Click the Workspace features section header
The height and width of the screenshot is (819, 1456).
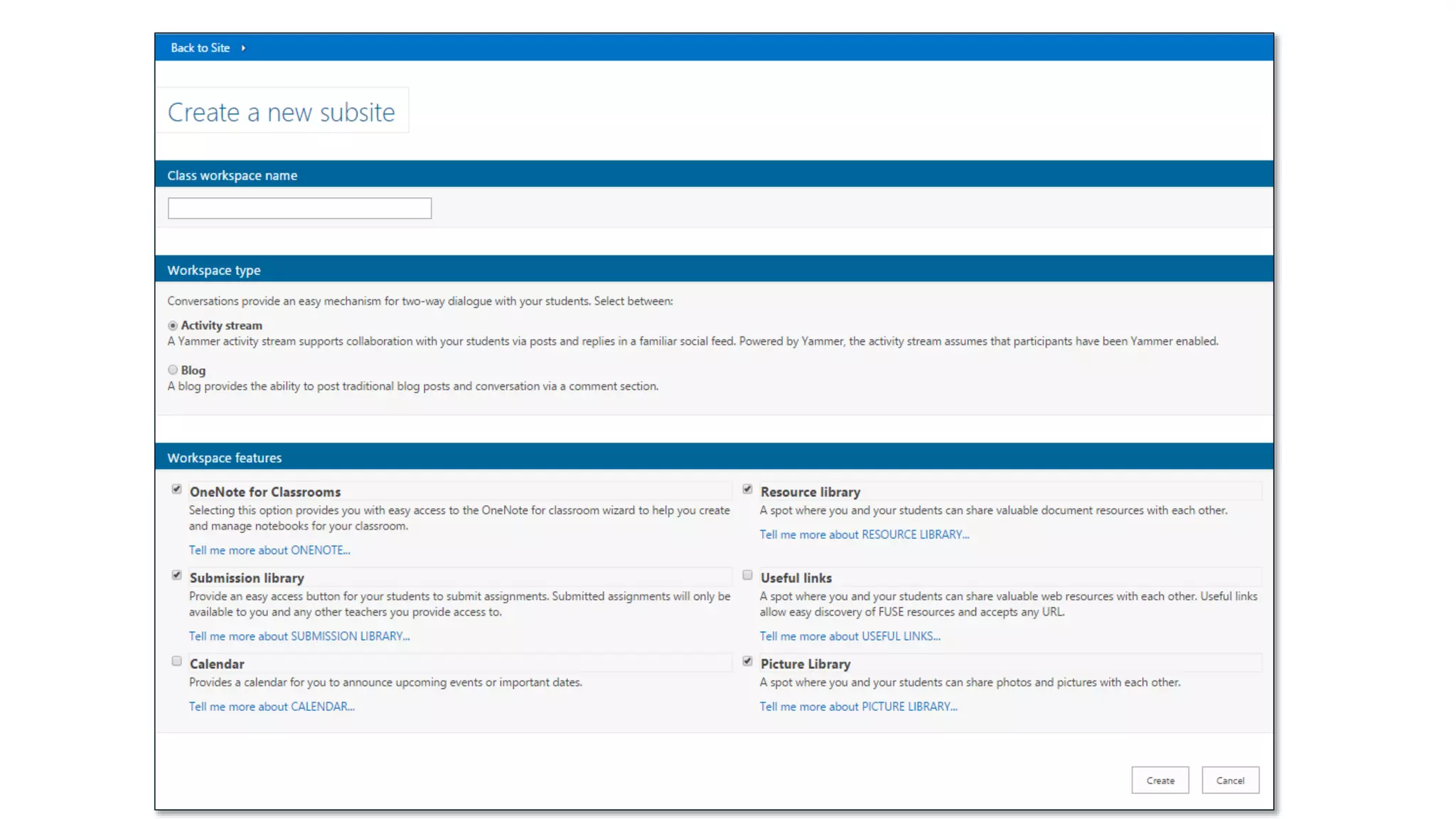pos(225,458)
